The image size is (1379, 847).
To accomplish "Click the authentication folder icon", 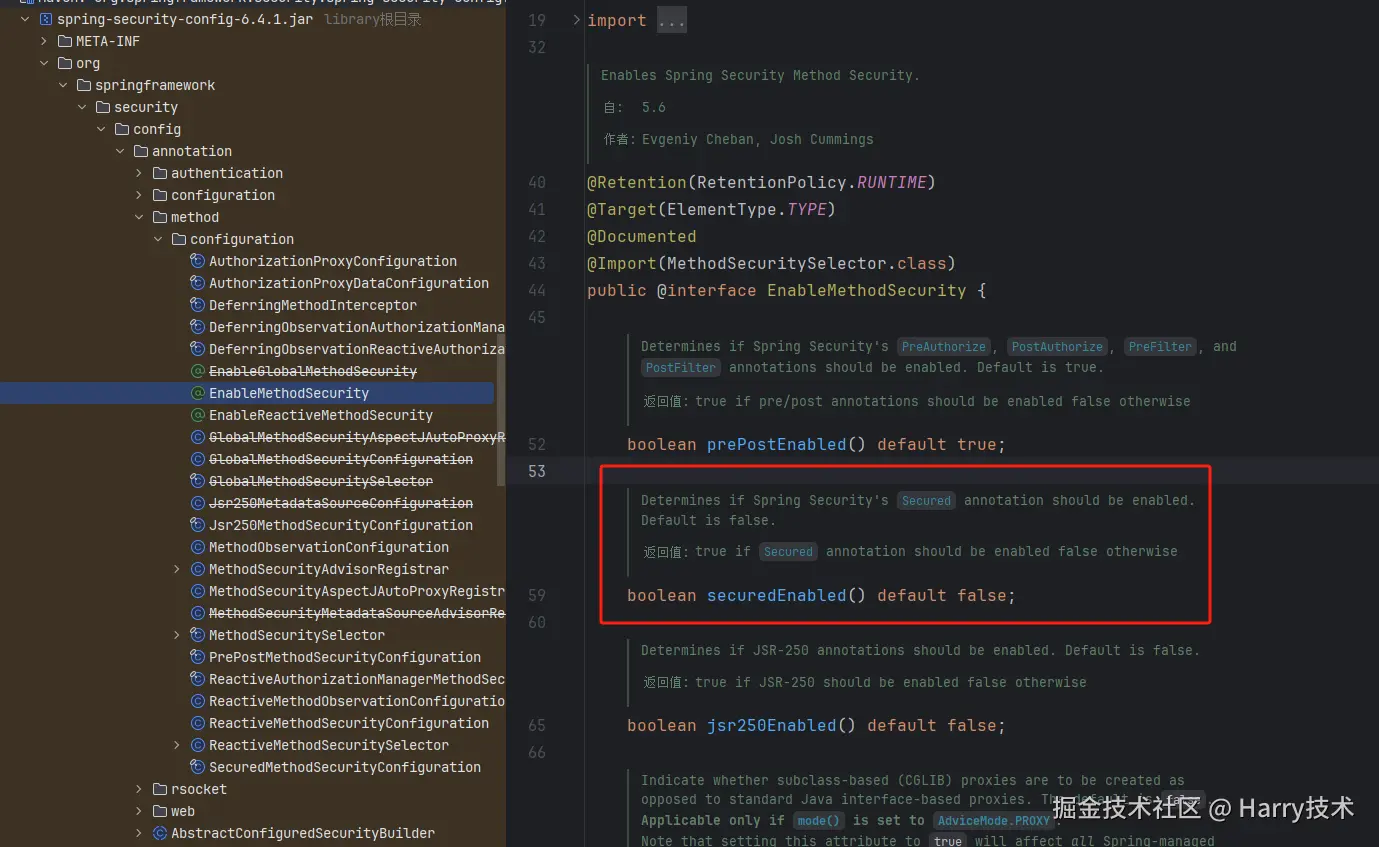I will tap(160, 173).
